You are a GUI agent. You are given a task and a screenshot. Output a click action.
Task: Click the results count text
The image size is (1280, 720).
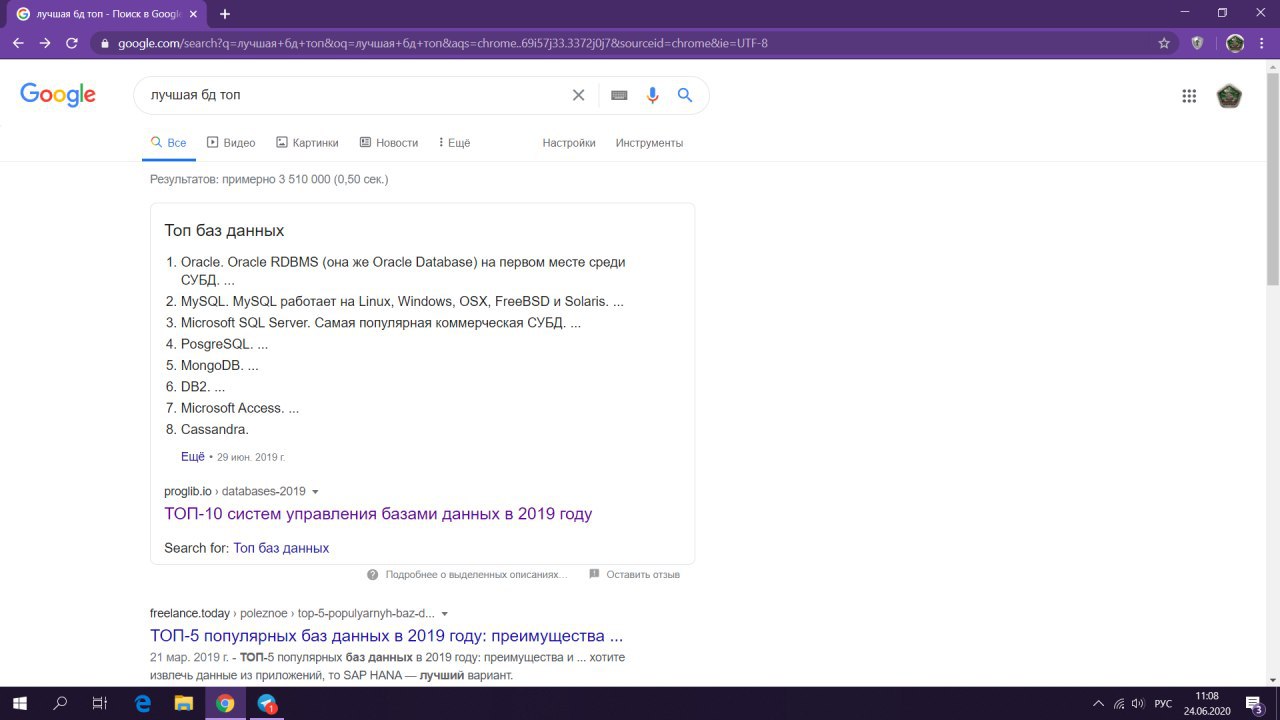click(x=269, y=179)
